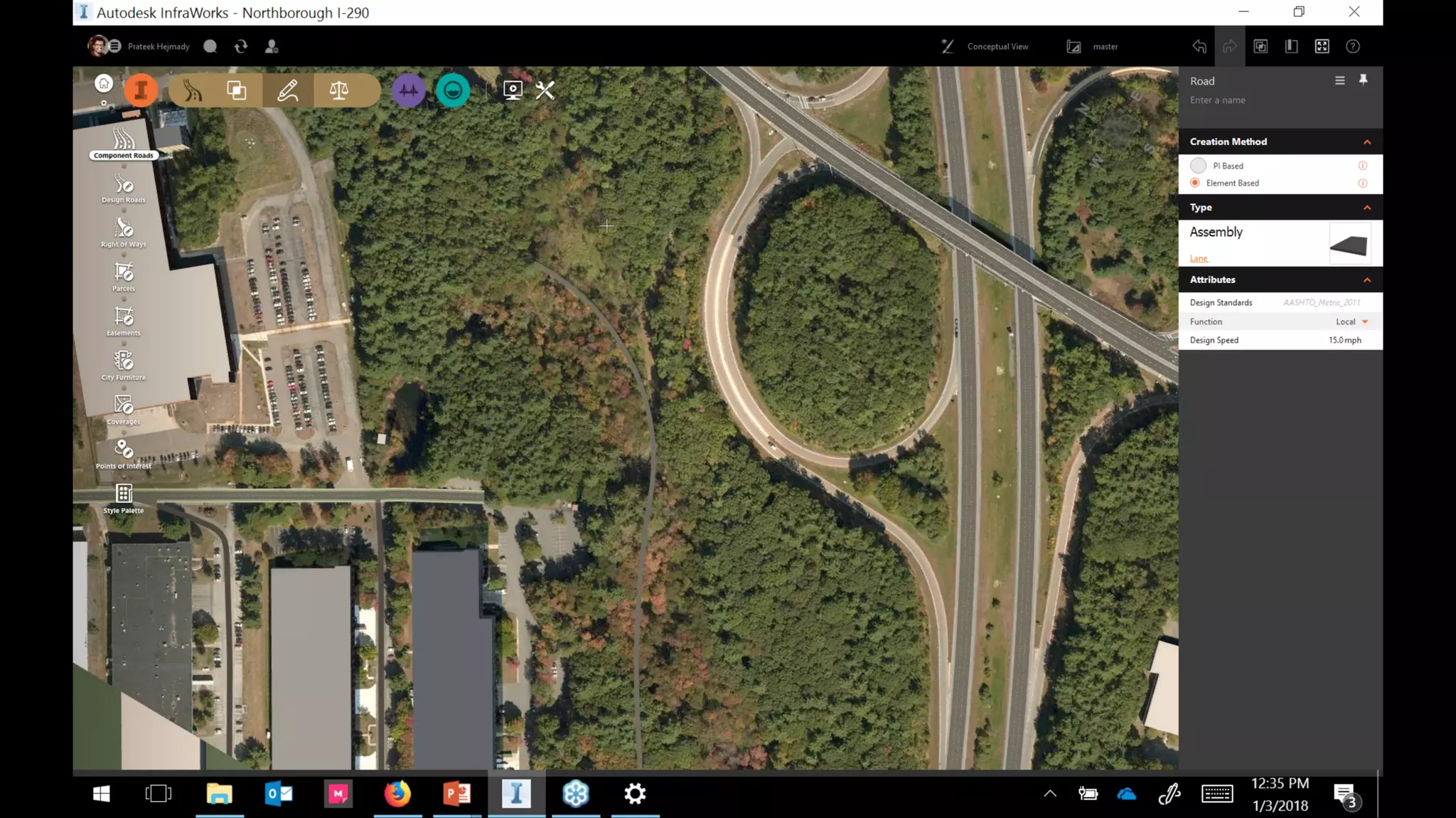Show hidden system tray icons
Viewport: 1456px width, 818px height.
click(x=1049, y=794)
